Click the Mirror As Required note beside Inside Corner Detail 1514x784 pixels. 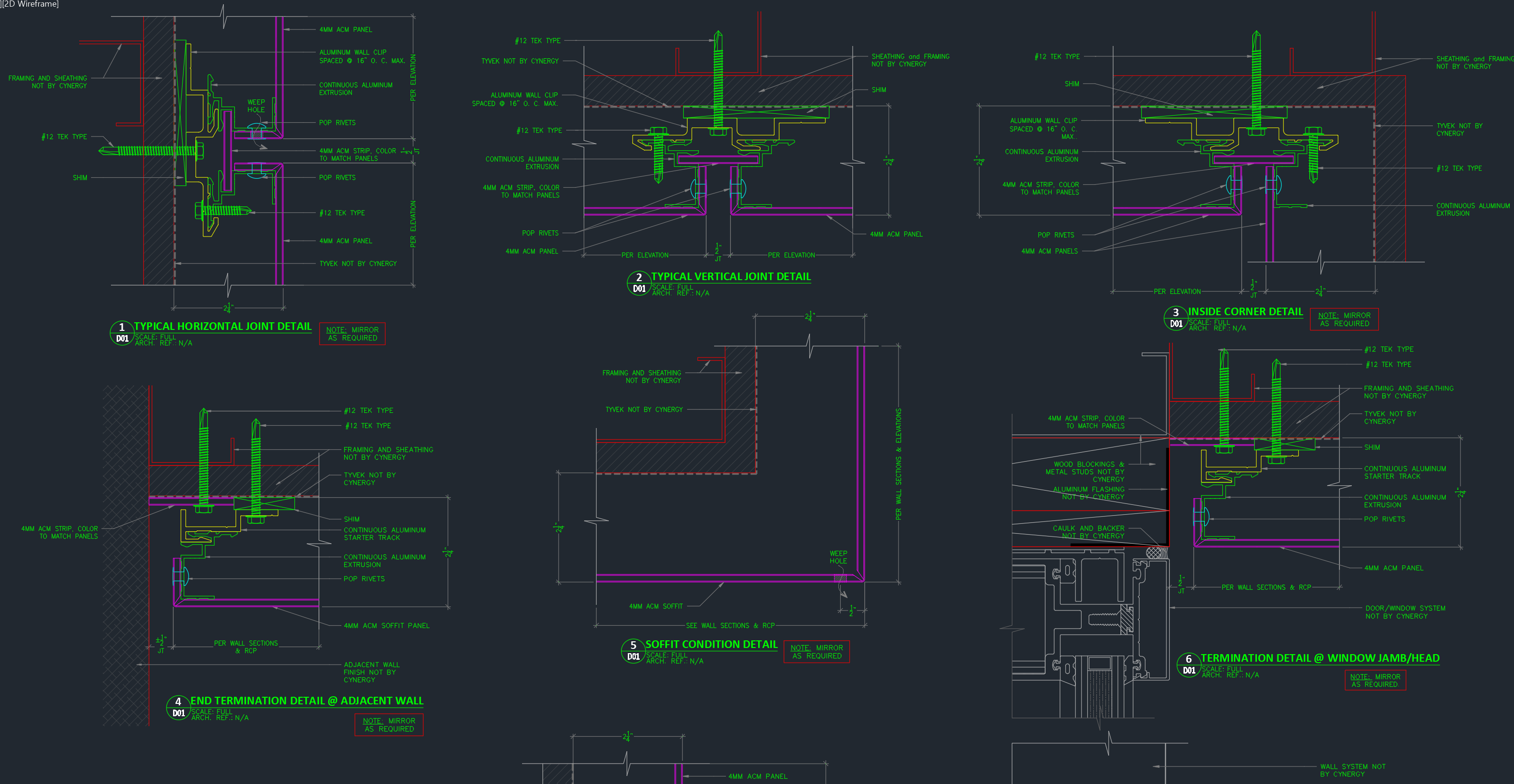click(1344, 319)
